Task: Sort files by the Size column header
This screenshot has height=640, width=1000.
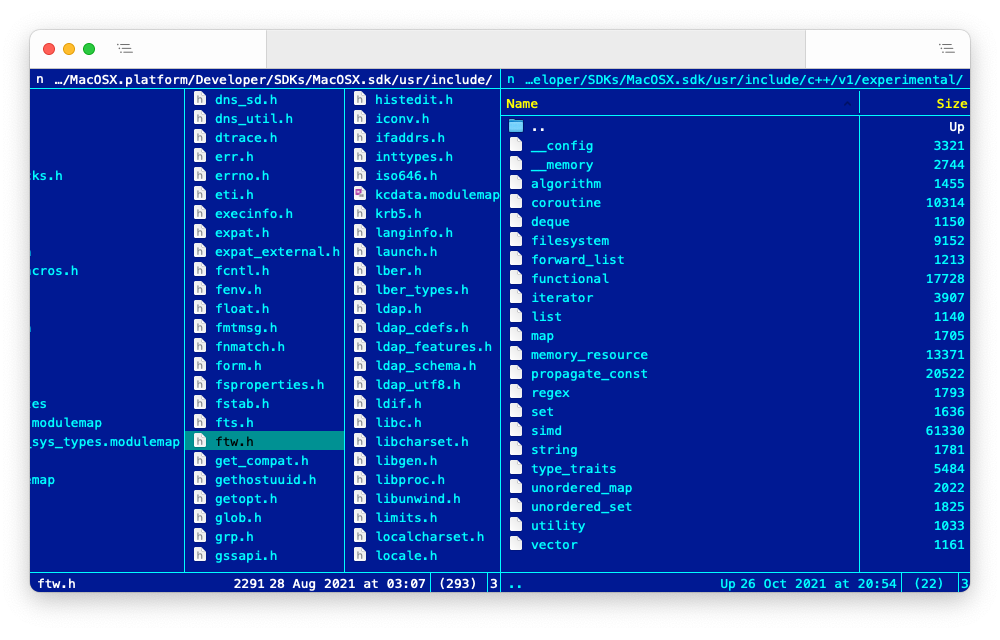Action: tap(951, 103)
